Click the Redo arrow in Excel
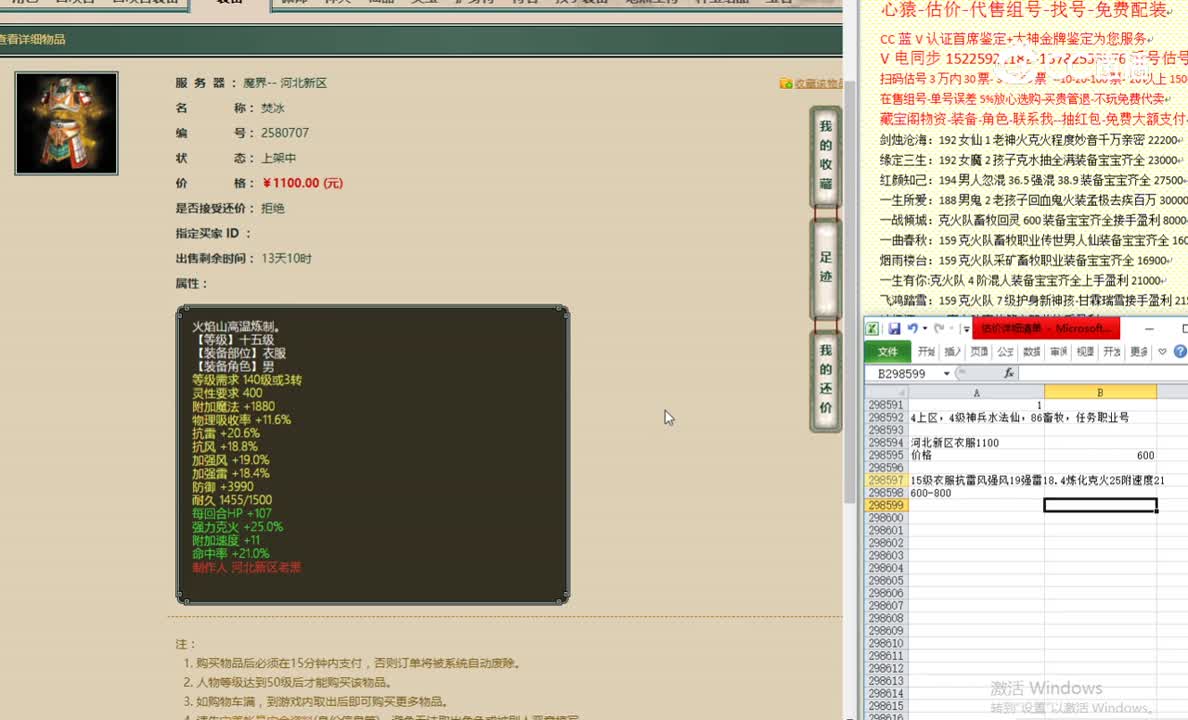The width and height of the screenshot is (1188, 720). pos(939,328)
